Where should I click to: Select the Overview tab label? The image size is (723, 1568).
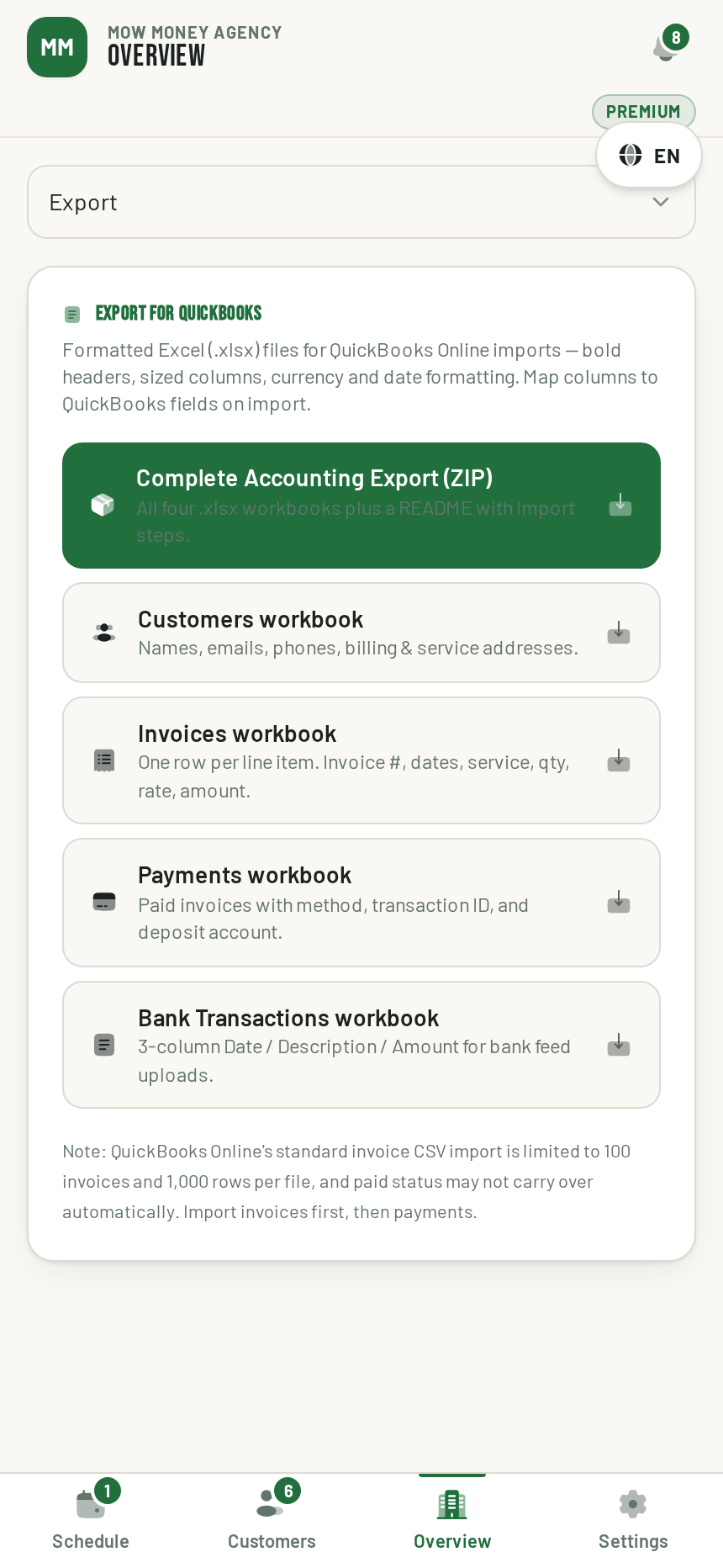pyautogui.click(x=452, y=1541)
